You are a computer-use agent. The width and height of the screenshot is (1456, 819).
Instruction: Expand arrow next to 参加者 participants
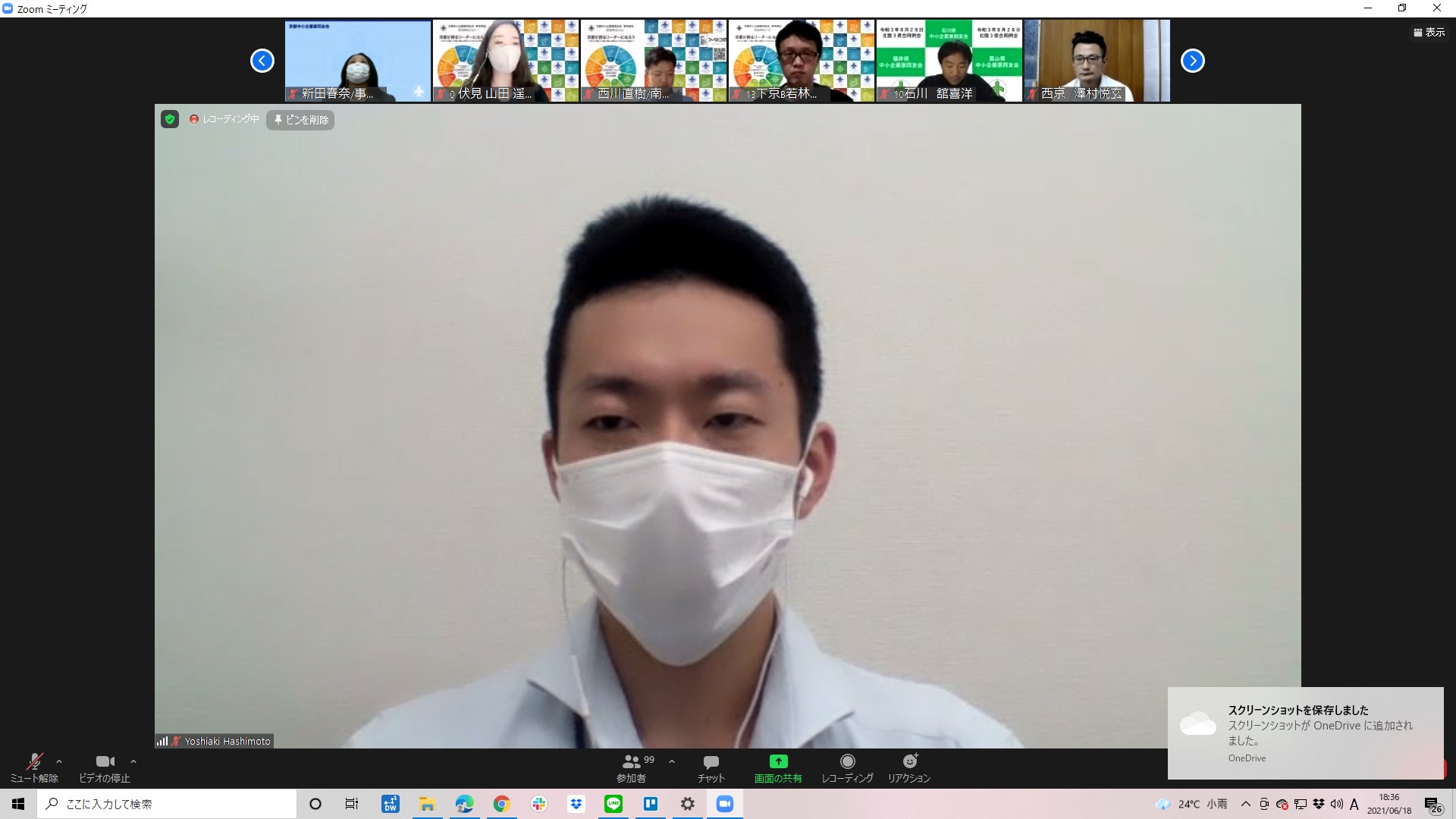671,761
